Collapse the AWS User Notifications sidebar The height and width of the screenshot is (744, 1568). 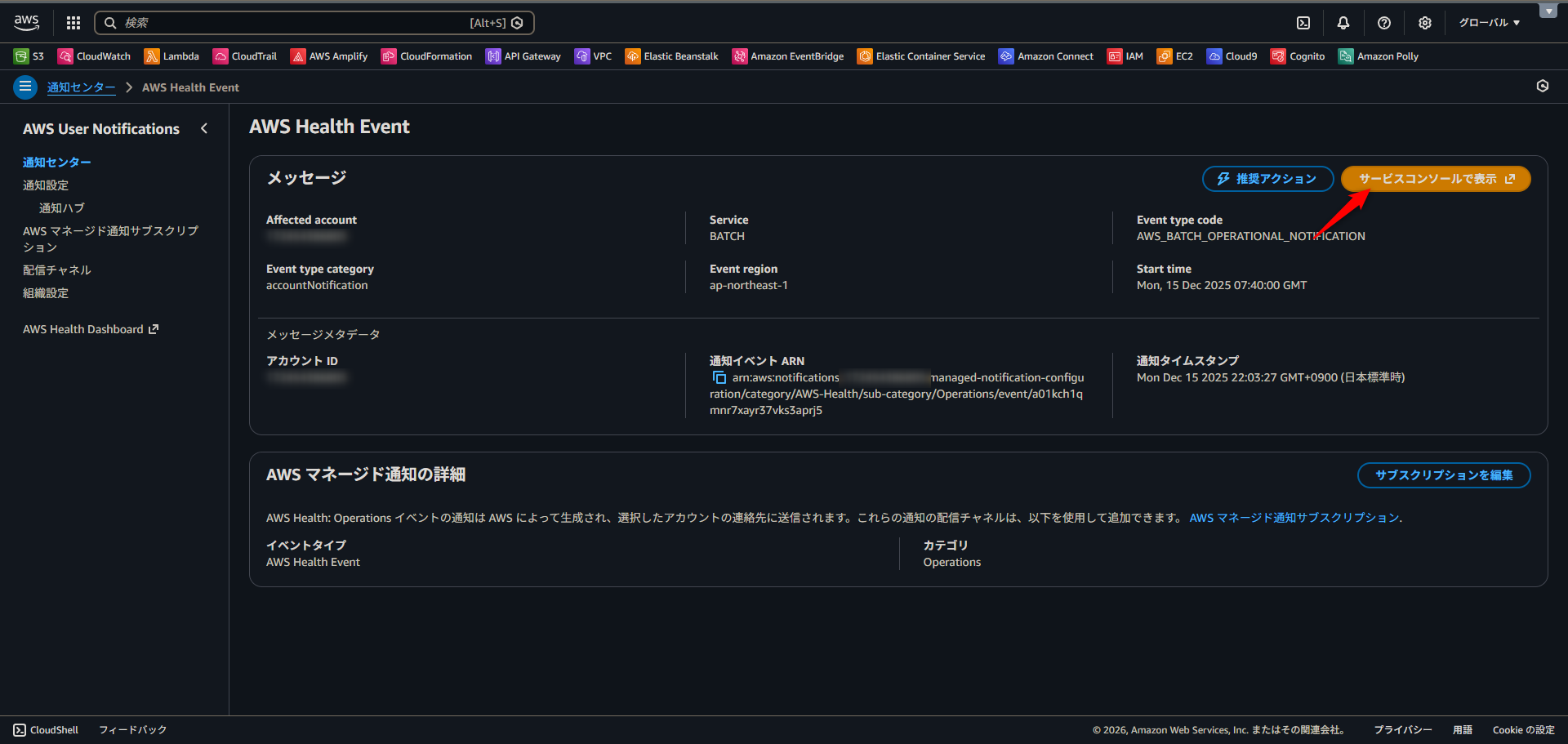204,128
